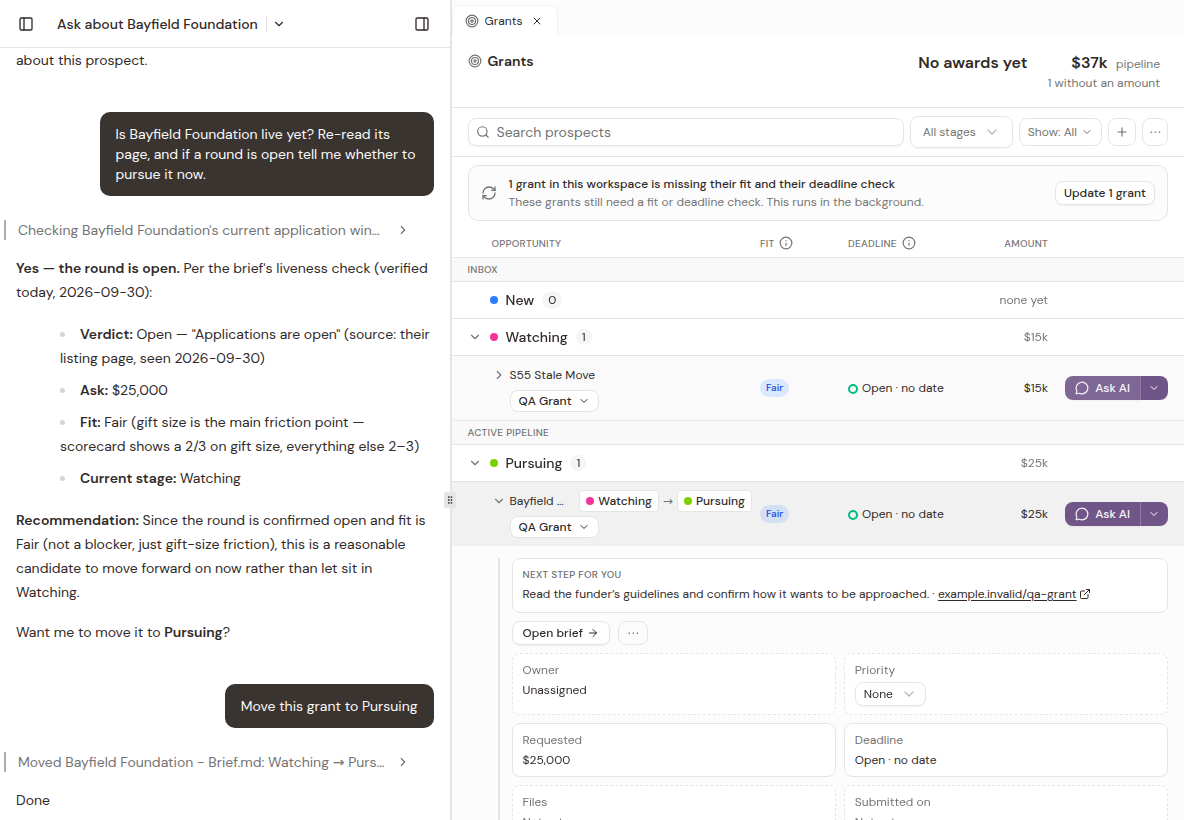
Task: Expand the S55 Stale Move row
Action: coord(498,375)
